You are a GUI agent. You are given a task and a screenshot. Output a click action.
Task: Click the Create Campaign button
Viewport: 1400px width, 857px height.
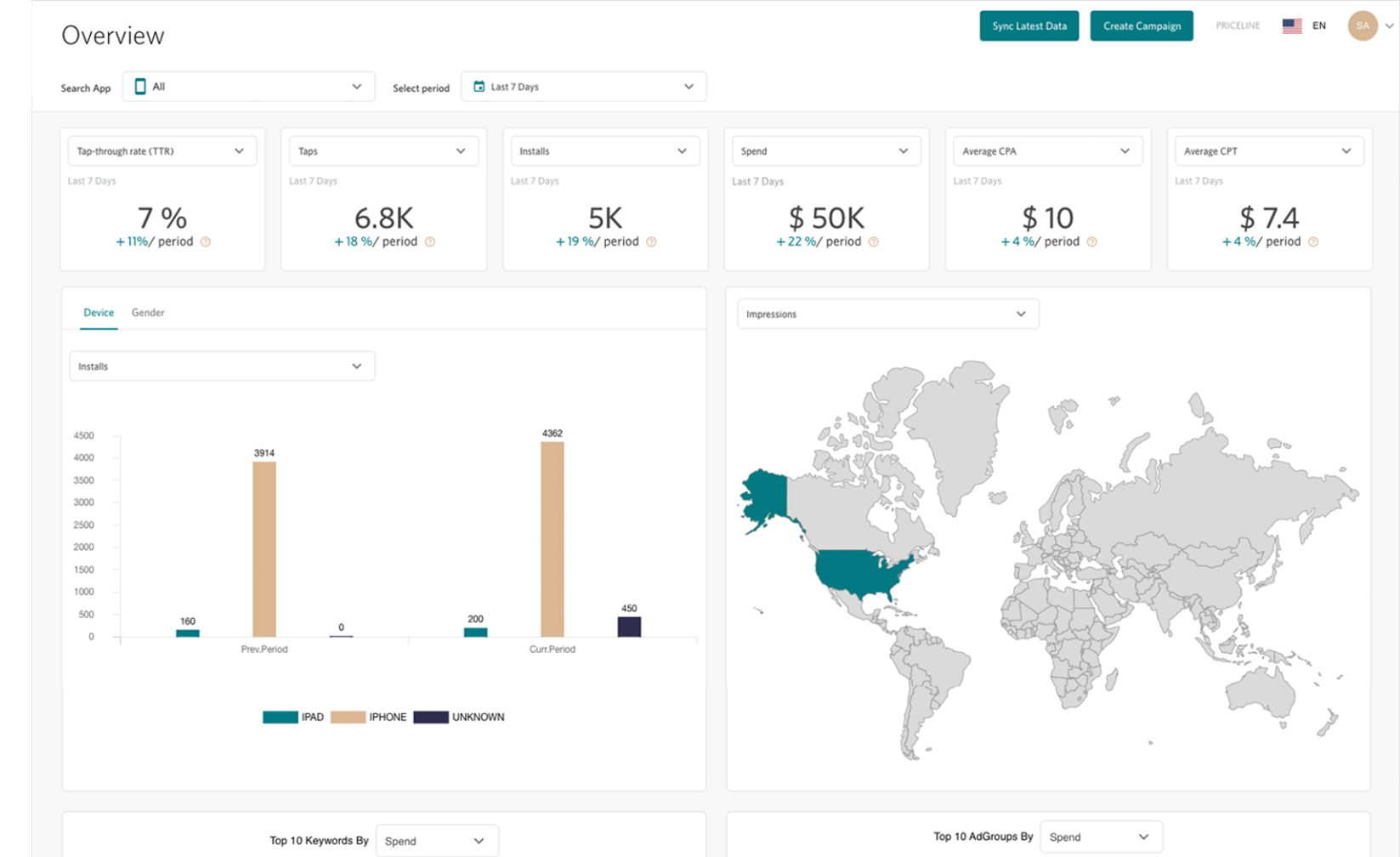pos(1142,26)
